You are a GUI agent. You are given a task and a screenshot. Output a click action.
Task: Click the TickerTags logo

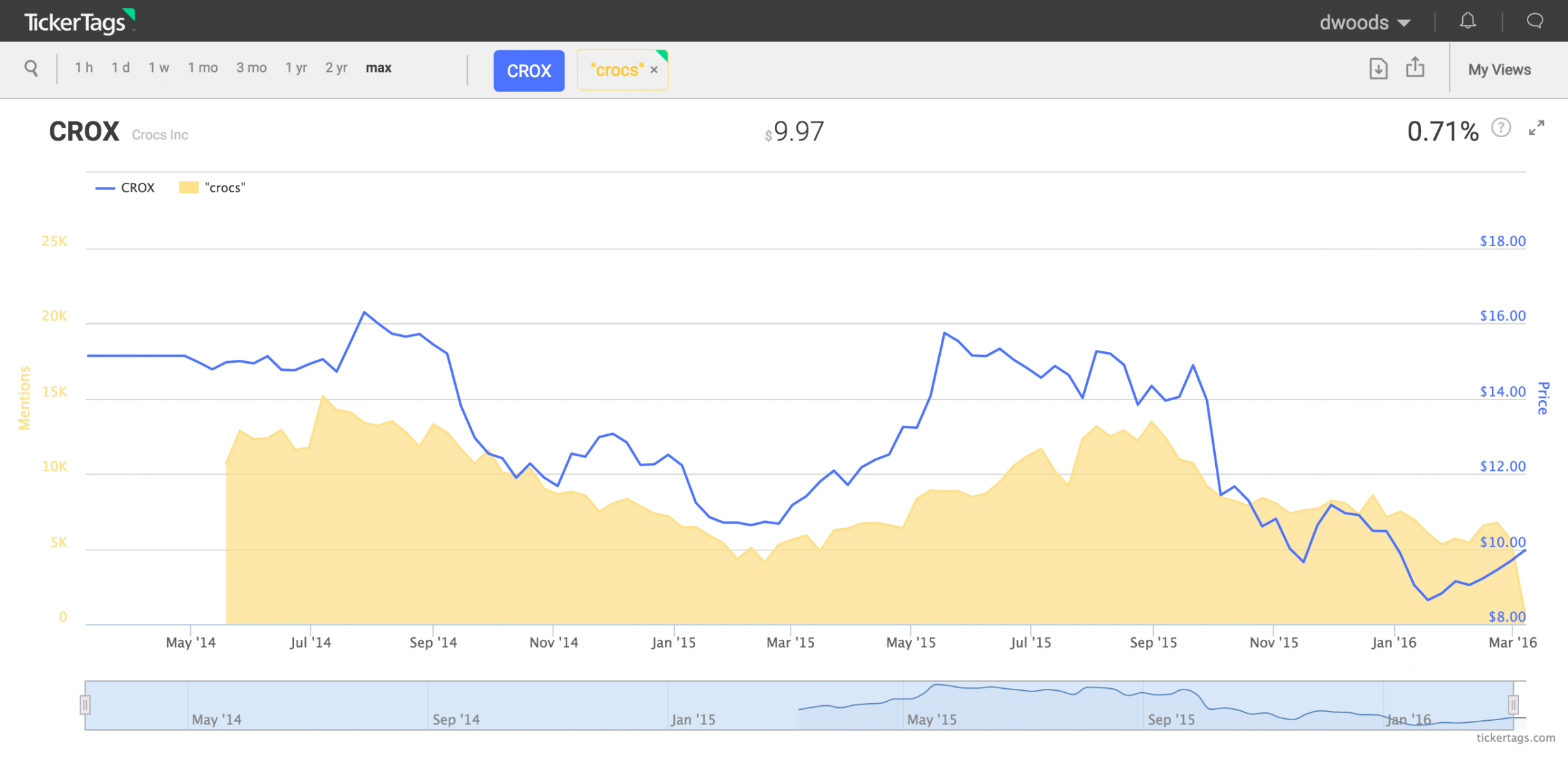pyautogui.click(x=80, y=22)
